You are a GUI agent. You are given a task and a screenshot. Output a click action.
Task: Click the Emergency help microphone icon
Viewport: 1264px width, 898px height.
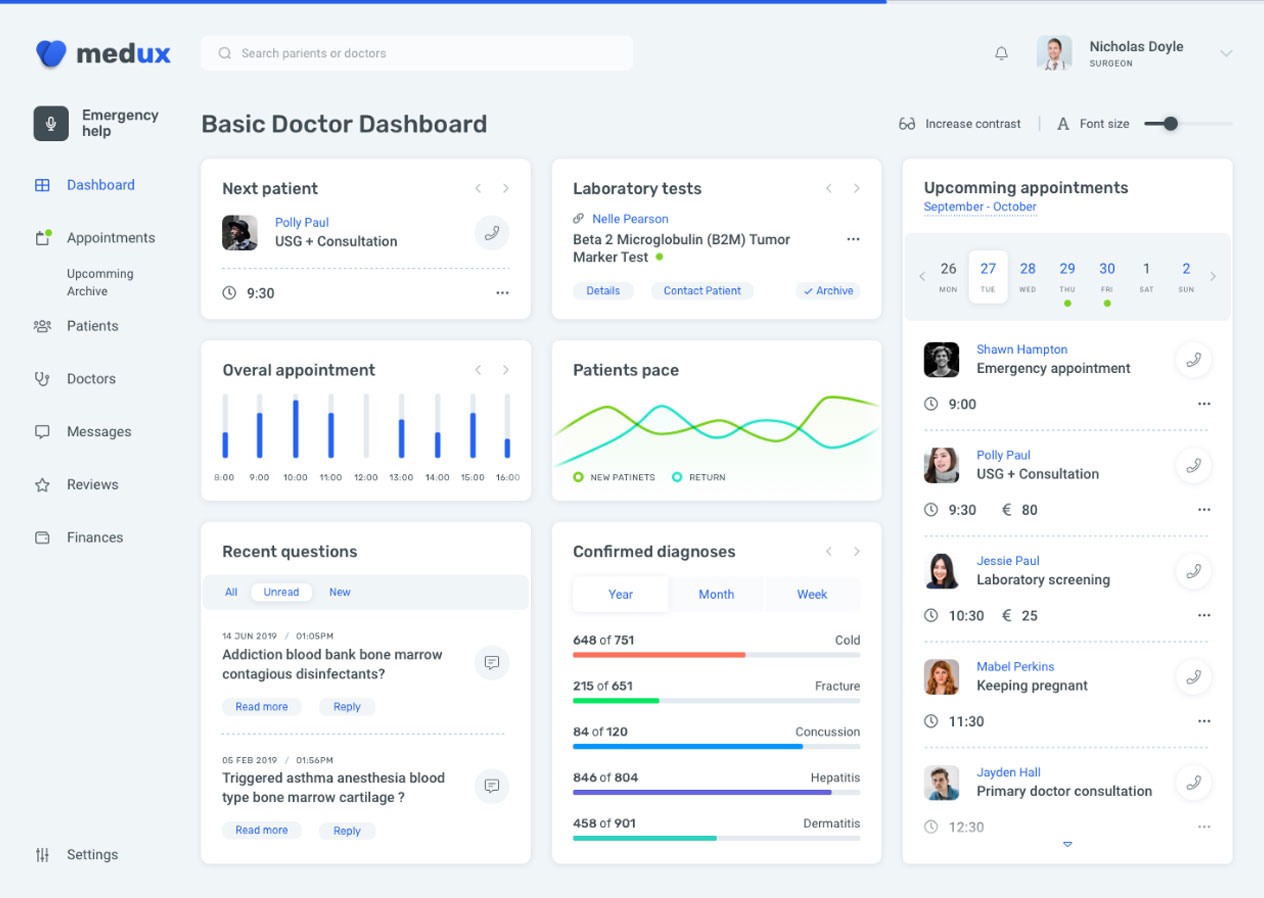tap(51, 123)
